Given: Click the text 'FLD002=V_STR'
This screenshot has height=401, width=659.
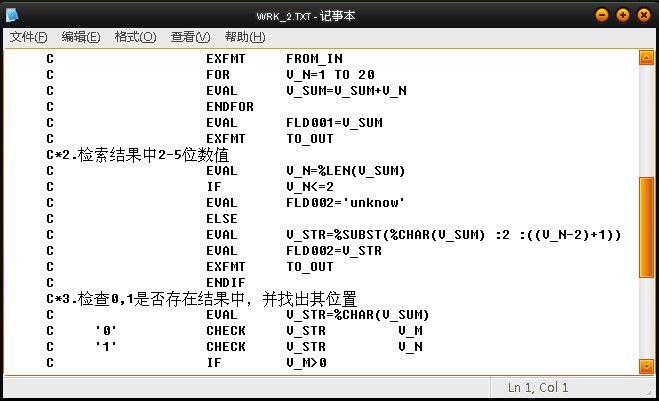Looking at the screenshot, I should pos(334,251).
